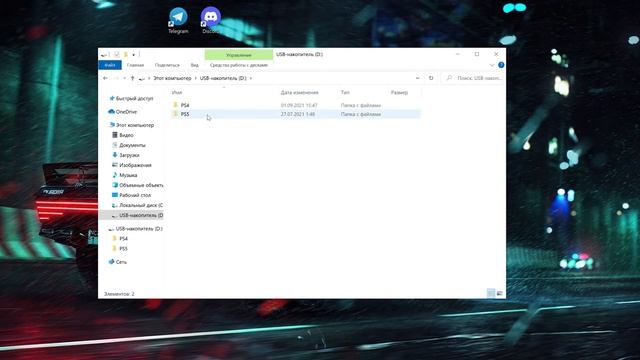640x360 pixels.
Task: Open the address bar history dropdown
Action: coord(417,78)
